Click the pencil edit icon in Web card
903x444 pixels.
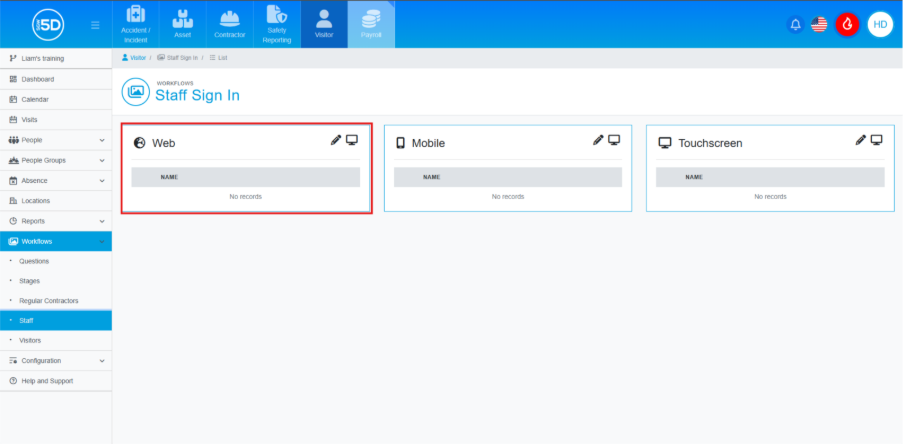(336, 140)
